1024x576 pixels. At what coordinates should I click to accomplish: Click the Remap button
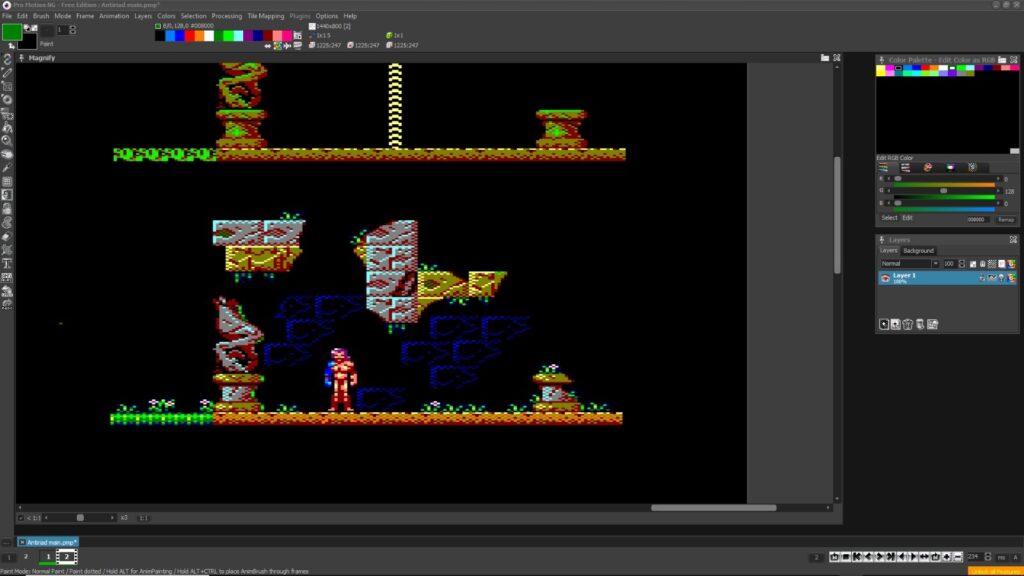[x=1006, y=219]
